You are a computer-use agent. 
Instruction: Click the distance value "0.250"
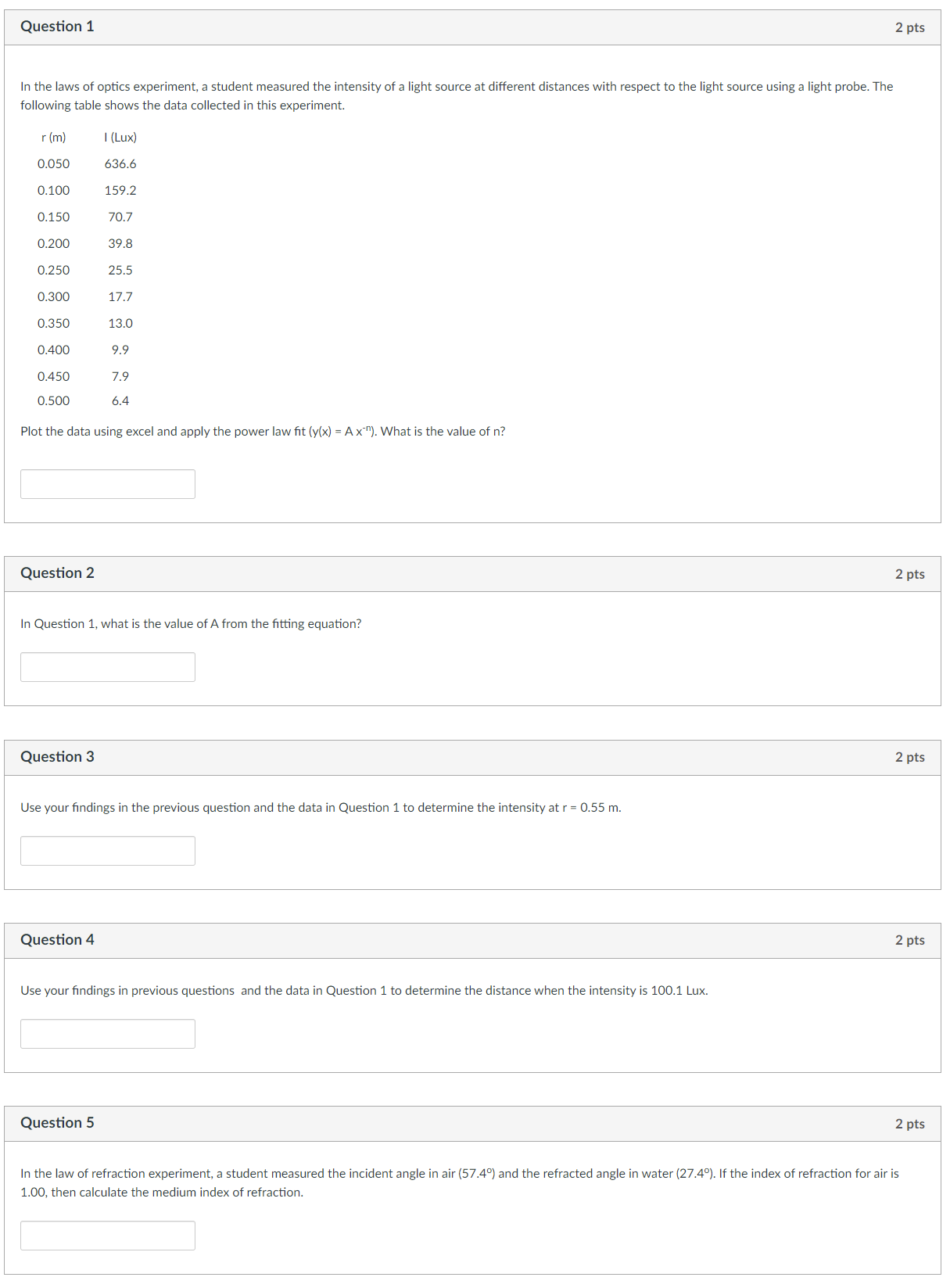[53, 271]
